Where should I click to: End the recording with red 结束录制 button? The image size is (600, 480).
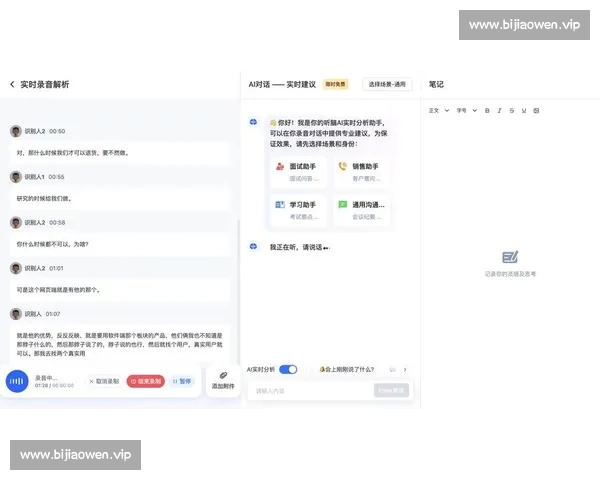[146, 381]
